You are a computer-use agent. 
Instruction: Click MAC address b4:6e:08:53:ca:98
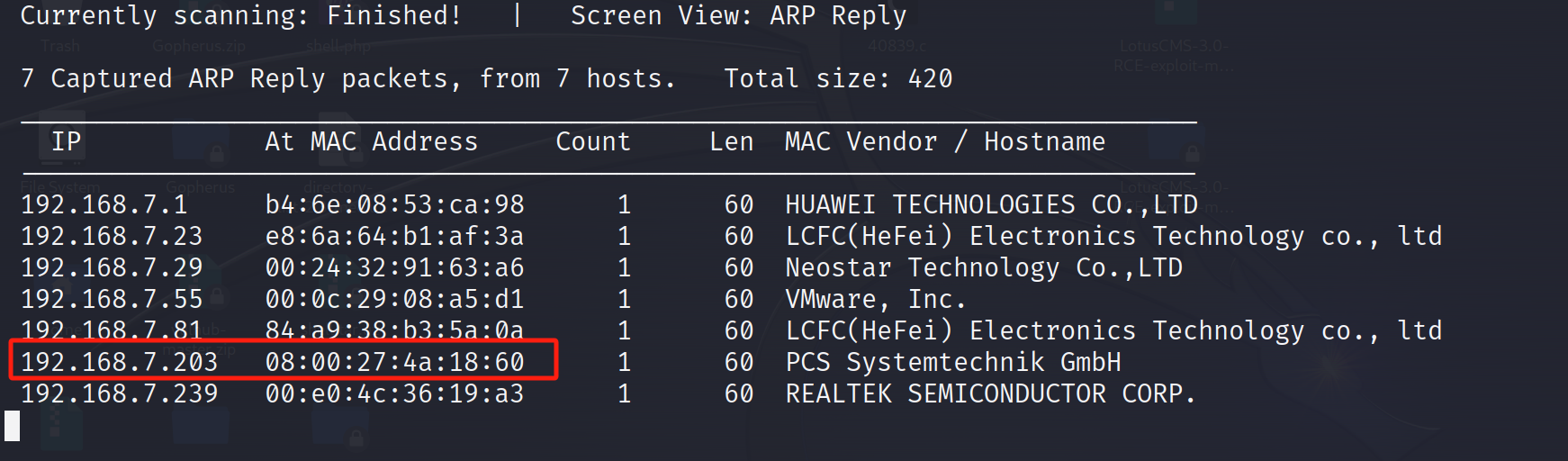394,204
